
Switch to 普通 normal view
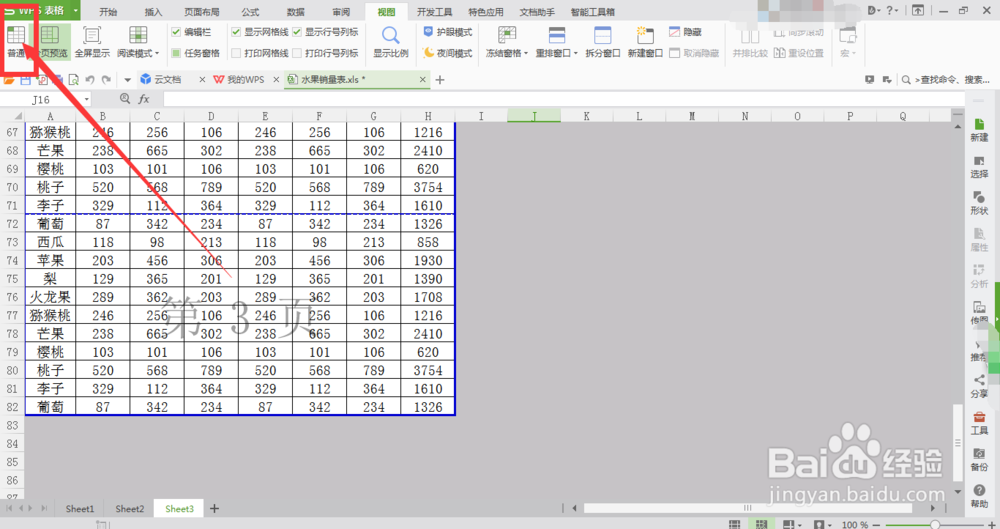tap(16, 42)
